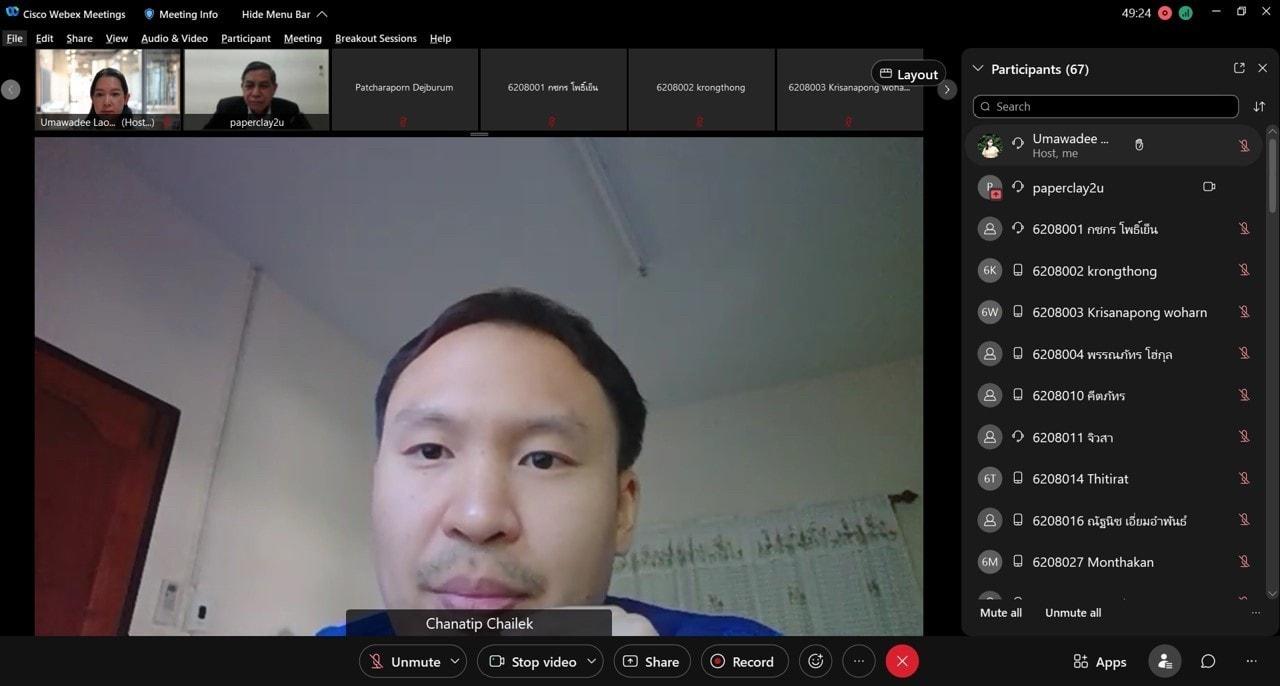Screen dimensions: 1280x686
Task: Click the green connection quality indicator
Action: click(x=1186, y=13)
